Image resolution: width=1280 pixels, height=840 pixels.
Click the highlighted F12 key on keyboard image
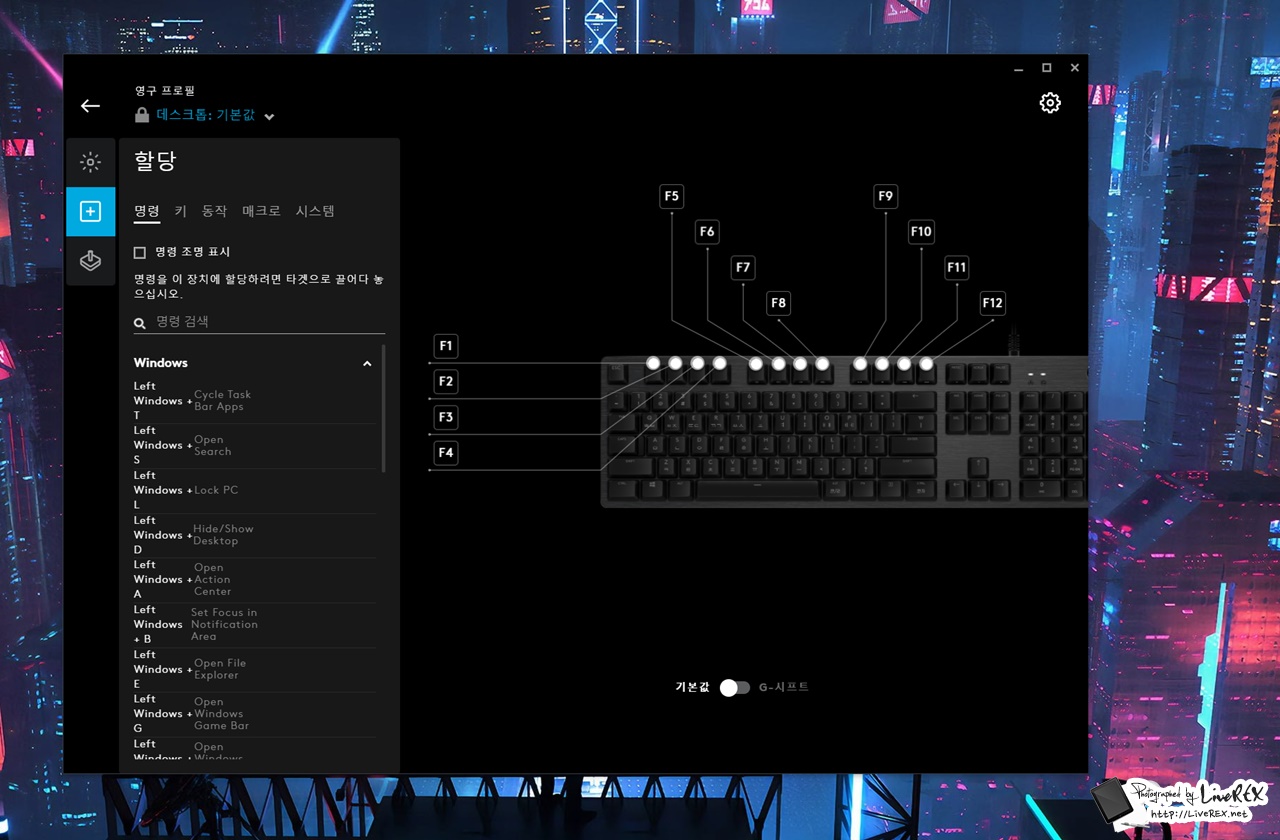[x=926, y=364]
